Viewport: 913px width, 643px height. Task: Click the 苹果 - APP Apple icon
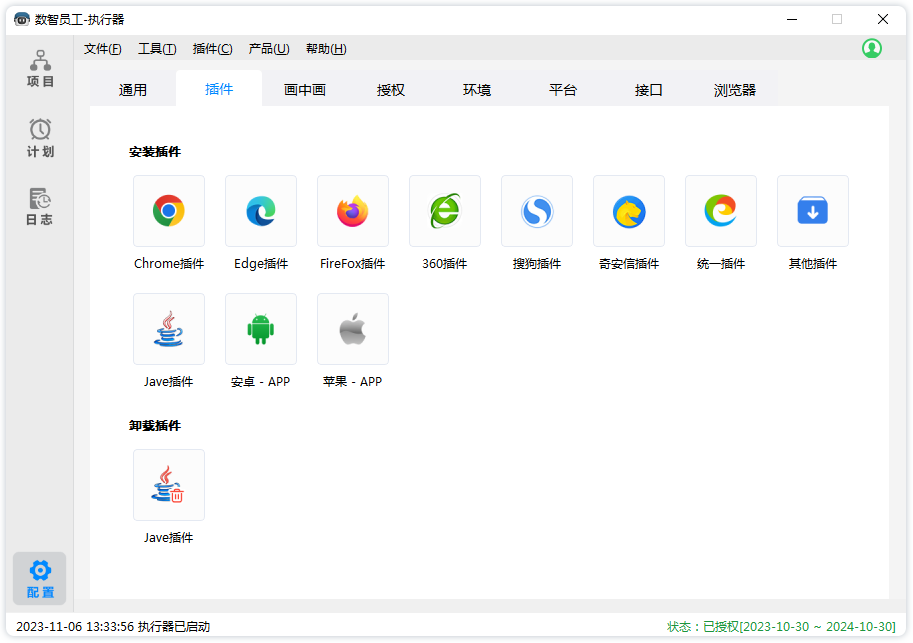tap(353, 329)
